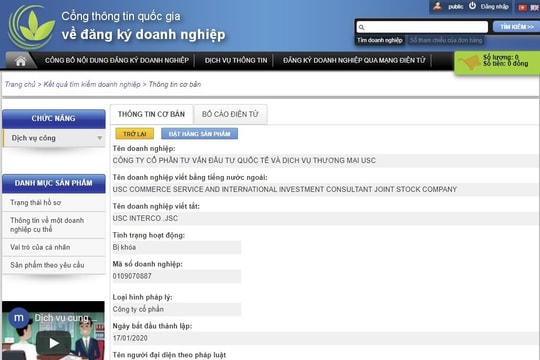Click legal type Công ty cổ phần

point(138,309)
